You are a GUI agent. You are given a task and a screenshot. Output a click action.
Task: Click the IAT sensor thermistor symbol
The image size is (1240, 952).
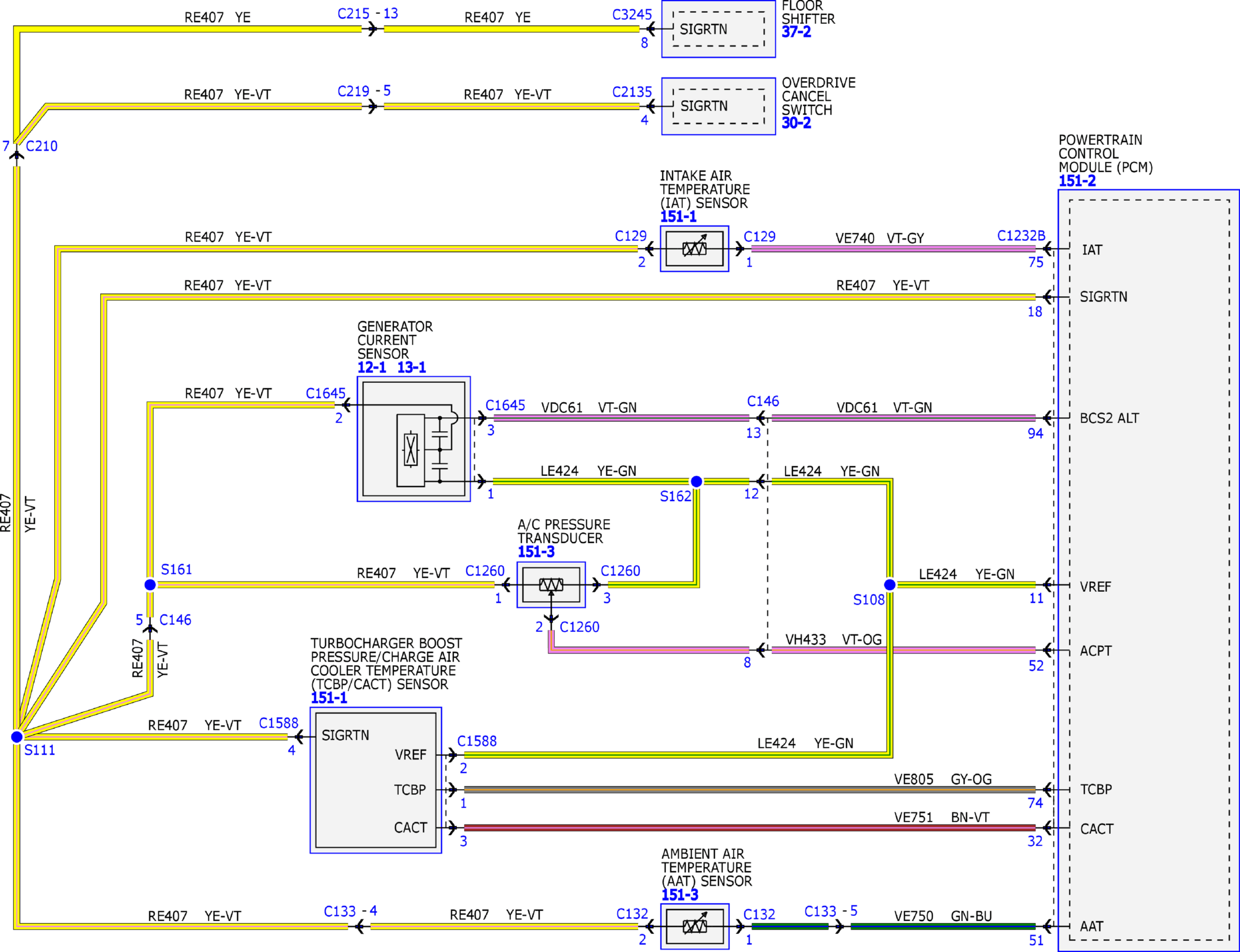point(695,249)
